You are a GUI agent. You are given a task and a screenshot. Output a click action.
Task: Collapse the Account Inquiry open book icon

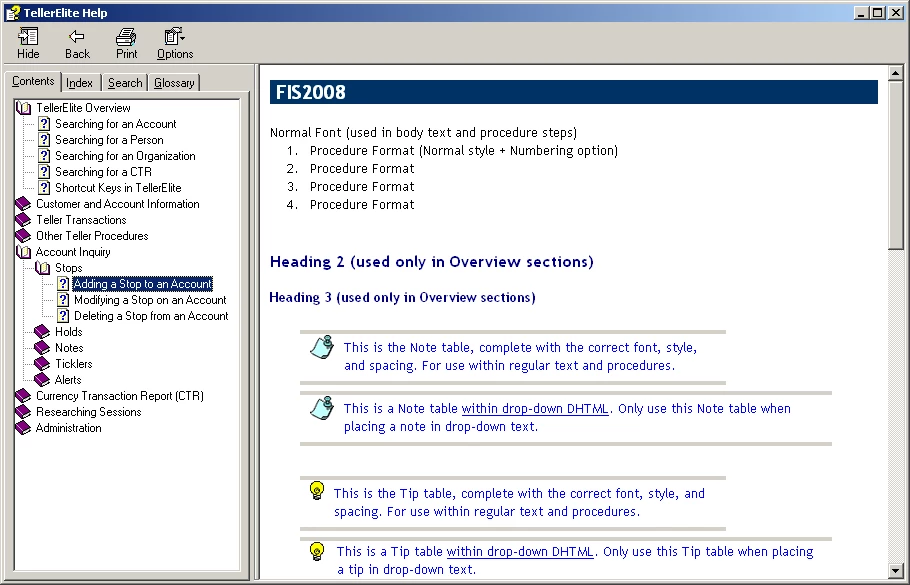click(24, 252)
